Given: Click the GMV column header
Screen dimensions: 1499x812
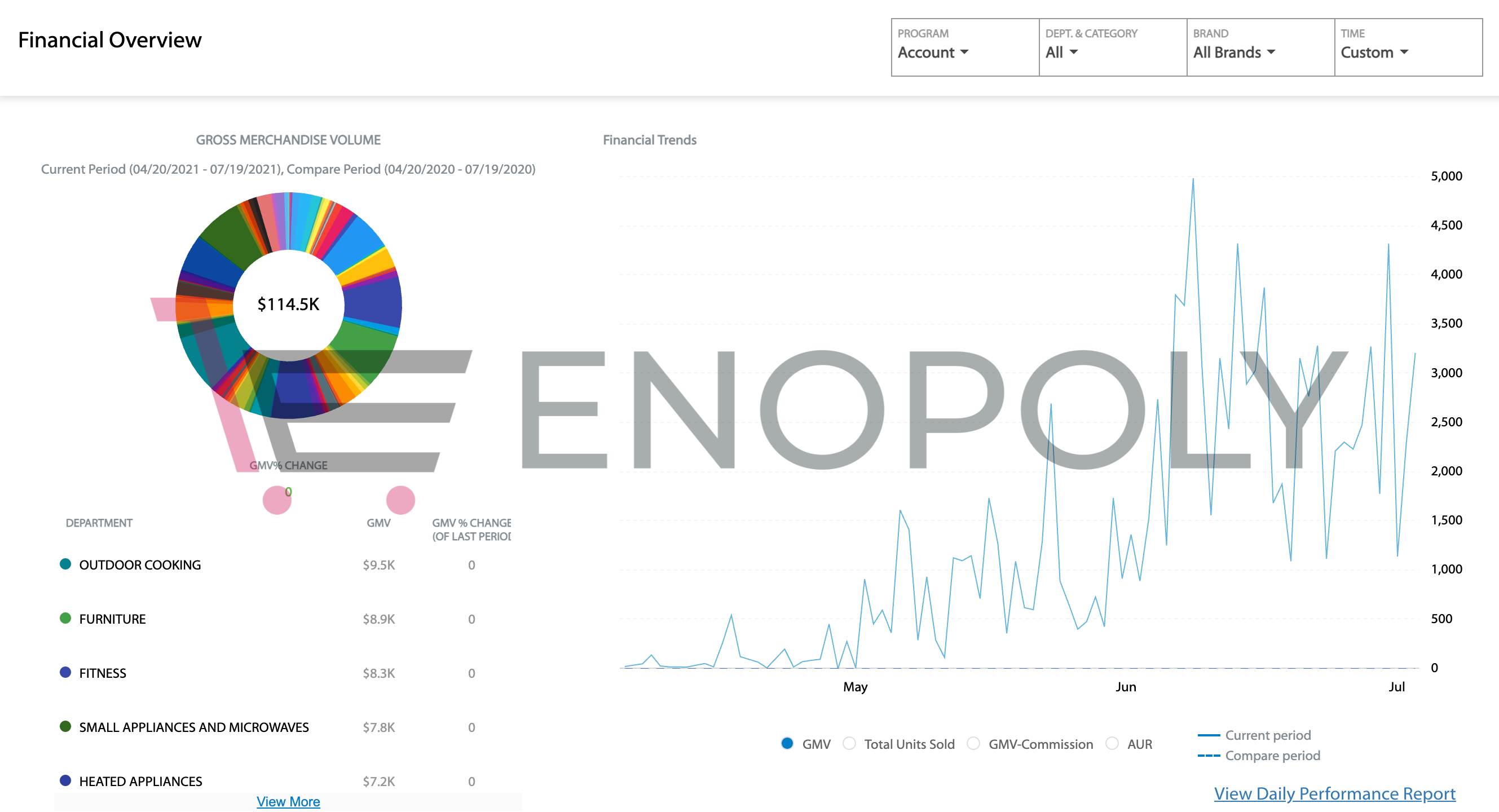Looking at the screenshot, I should (378, 523).
